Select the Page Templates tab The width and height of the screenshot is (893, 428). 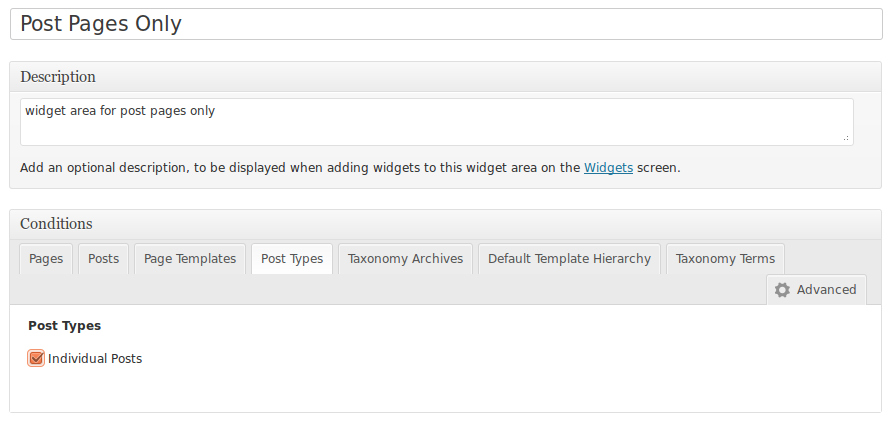tap(190, 259)
